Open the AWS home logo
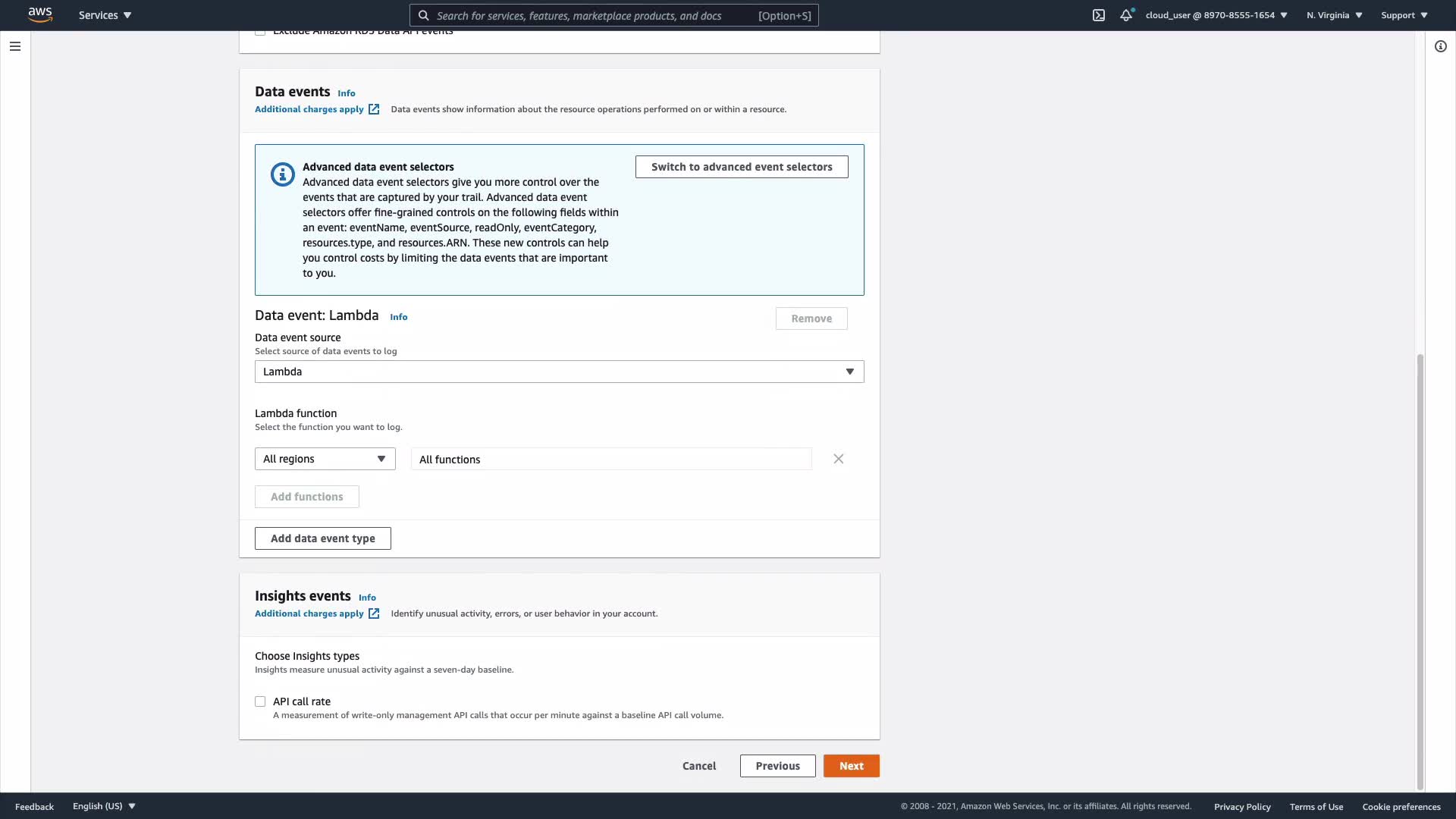The width and height of the screenshot is (1456, 819). click(39, 14)
